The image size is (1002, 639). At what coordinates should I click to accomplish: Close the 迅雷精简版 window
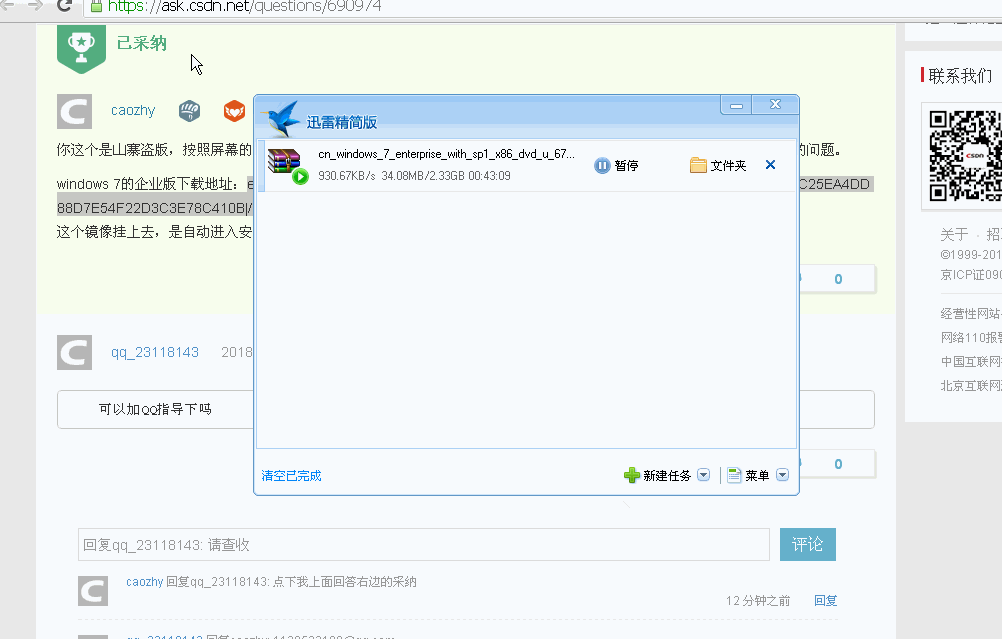pos(775,105)
